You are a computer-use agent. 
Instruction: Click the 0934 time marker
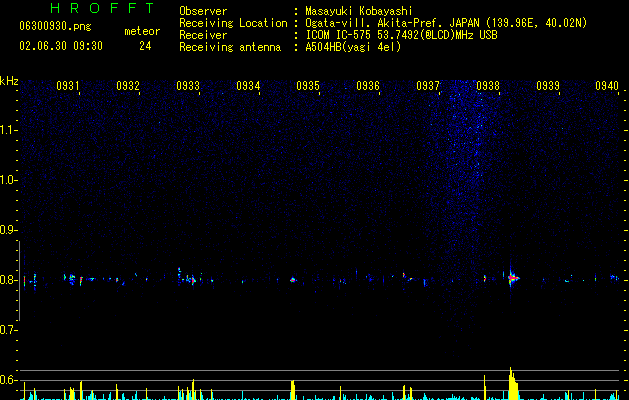point(248,85)
